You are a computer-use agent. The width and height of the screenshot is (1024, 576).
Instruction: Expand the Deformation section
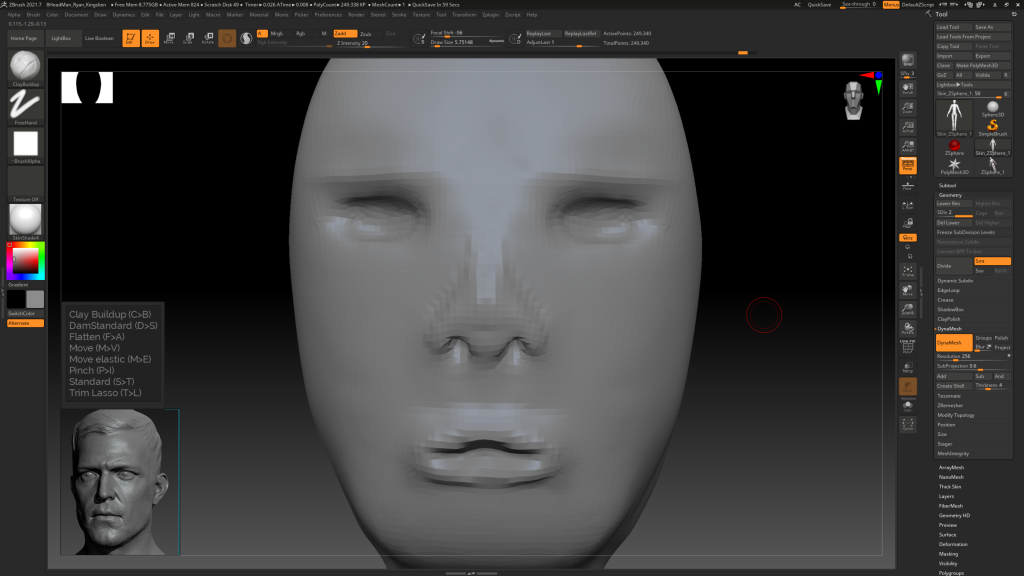953,544
